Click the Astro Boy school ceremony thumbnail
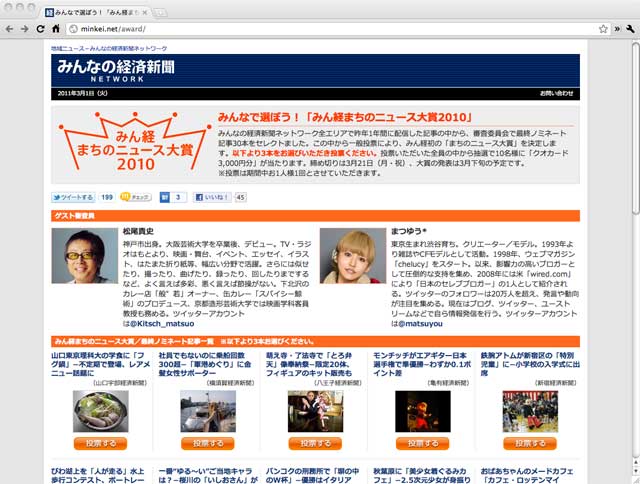Viewport: 640px width, 484px height. click(530, 411)
